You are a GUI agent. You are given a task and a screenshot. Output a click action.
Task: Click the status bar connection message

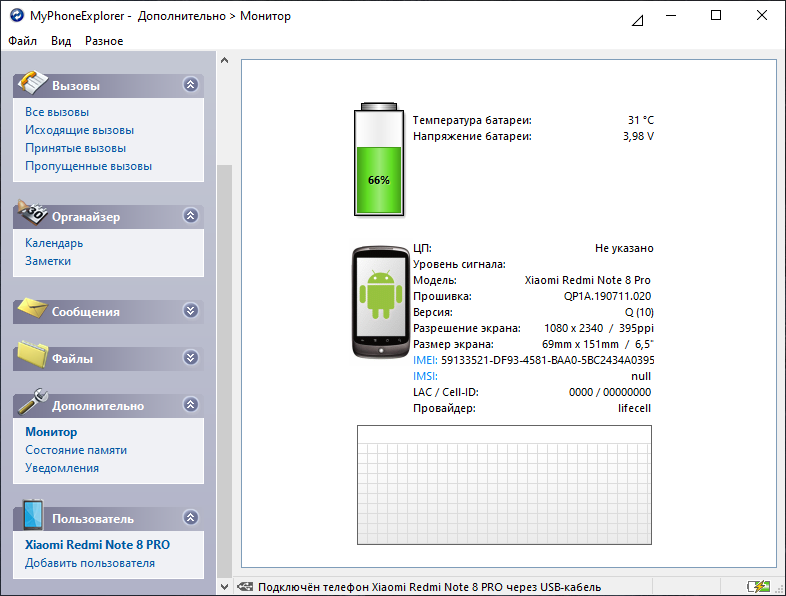[x=429, y=587]
